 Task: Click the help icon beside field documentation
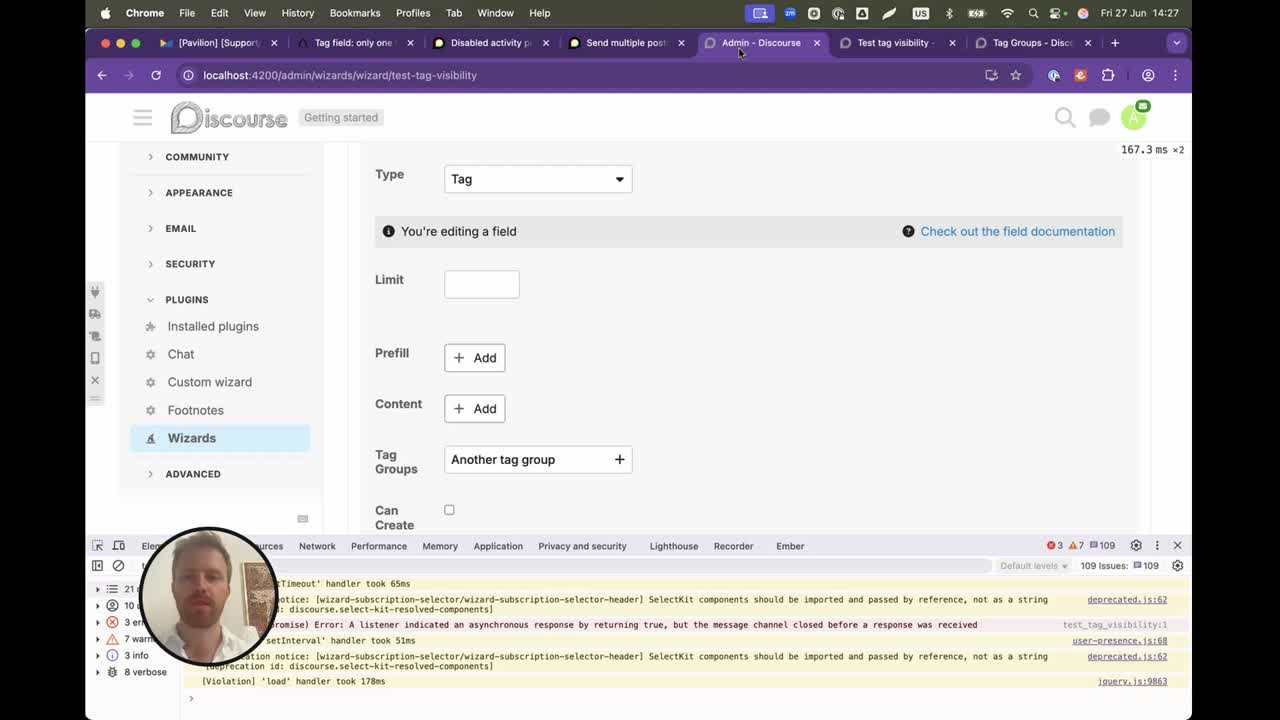tap(908, 231)
